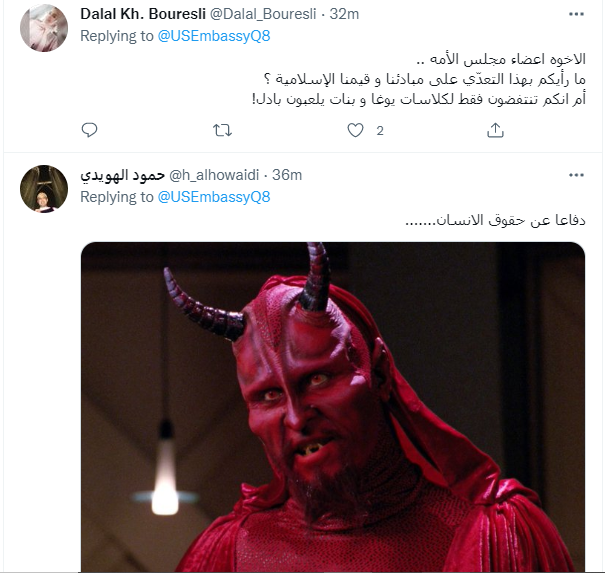Open the 36m timestamp of h_alhowaidi's tweet
The height and width of the screenshot is (573, 605).
tap(287, 175)
